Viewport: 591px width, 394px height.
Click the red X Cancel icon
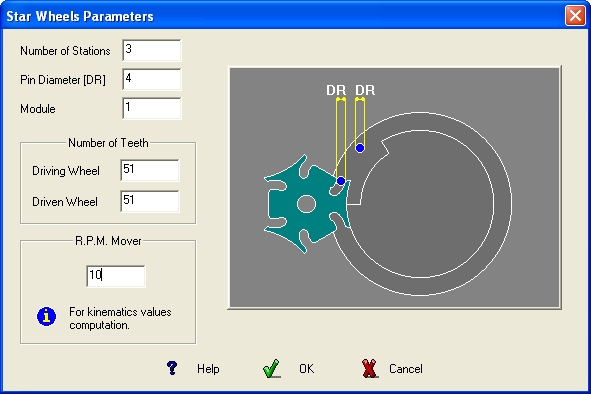pyautogui.click(x=369, y=368)
